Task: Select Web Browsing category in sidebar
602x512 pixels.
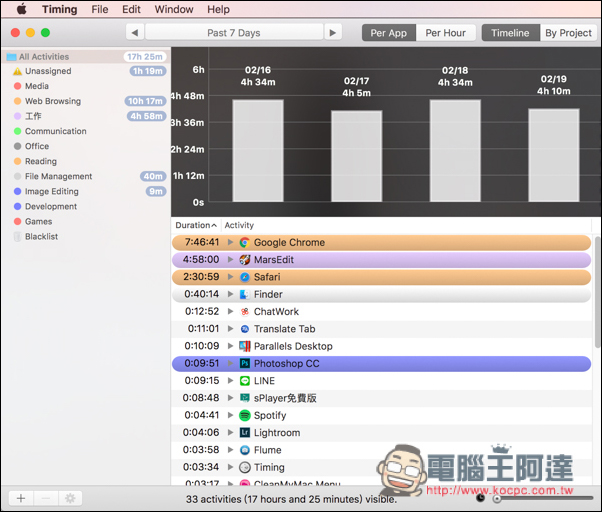Action: [x=53, y=101]
